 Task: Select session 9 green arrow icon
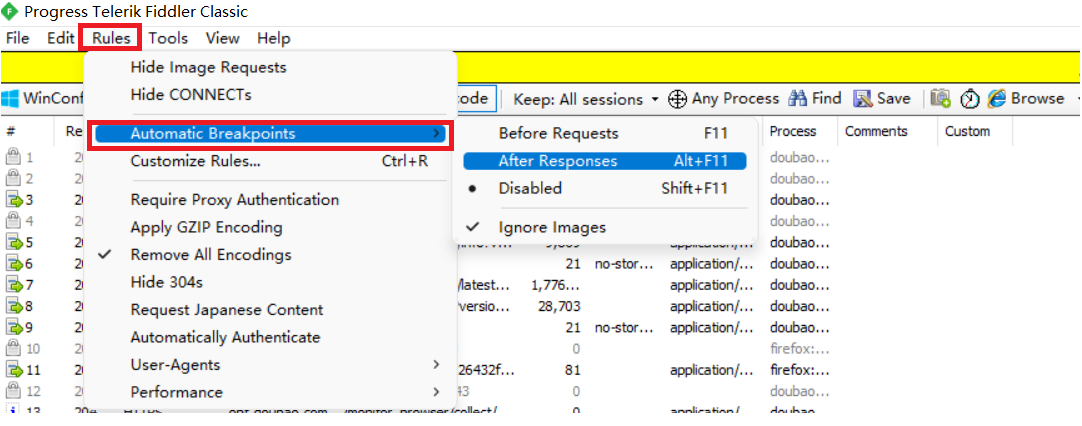(14, 327)
